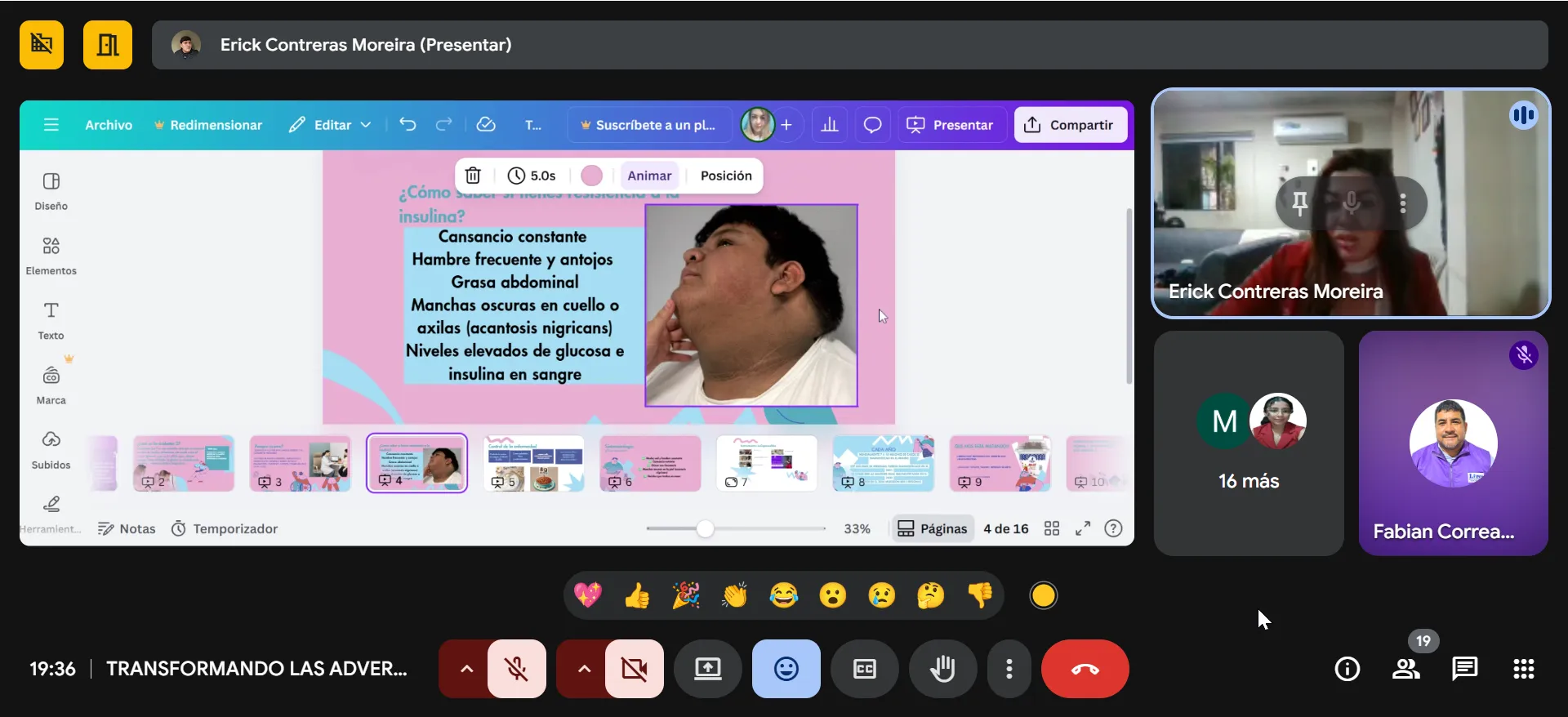Open the Subidos sidebar panel

(51, 449)
